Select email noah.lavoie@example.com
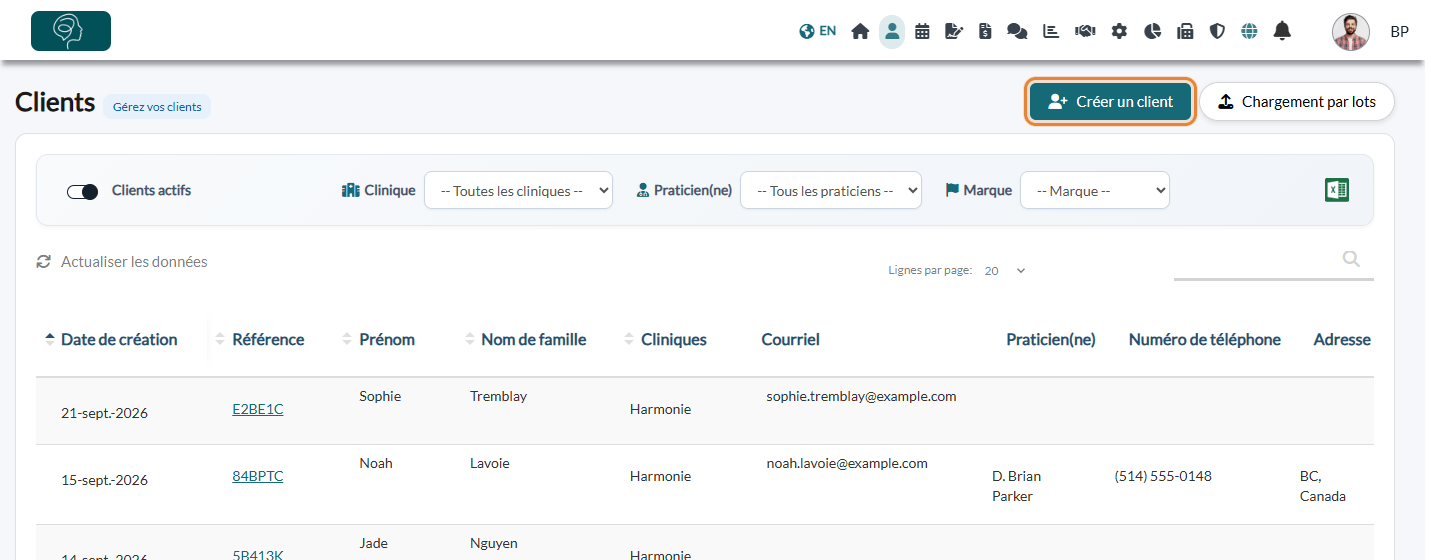The image size is (1440, 560). (x=847, y=463)
